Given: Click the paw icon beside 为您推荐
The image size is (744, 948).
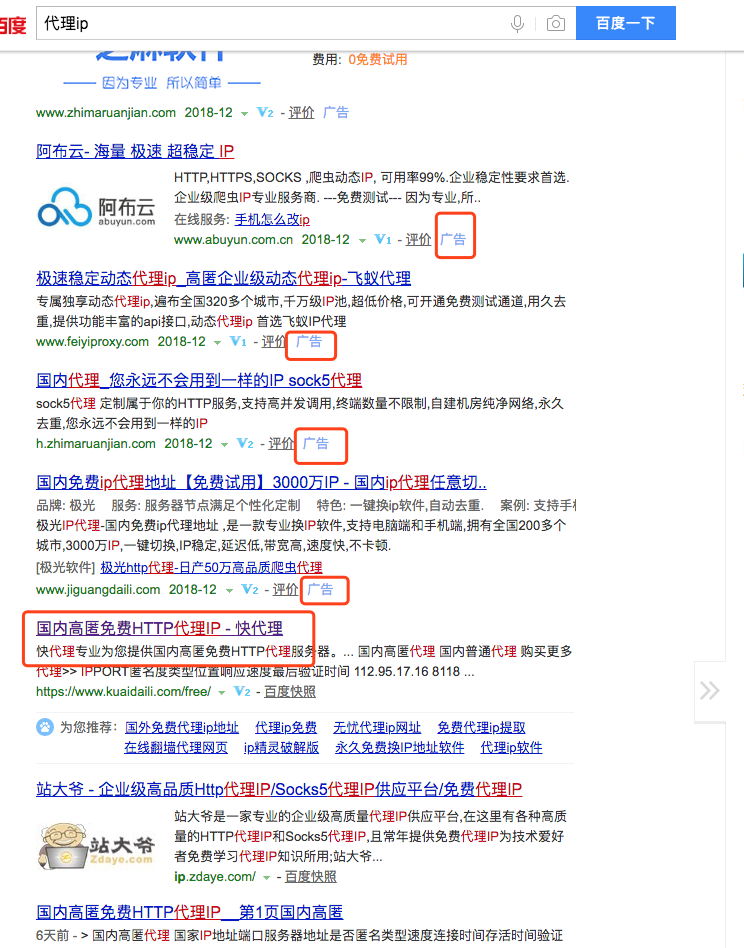Looking at the screenshot, I should coord(45,727).
